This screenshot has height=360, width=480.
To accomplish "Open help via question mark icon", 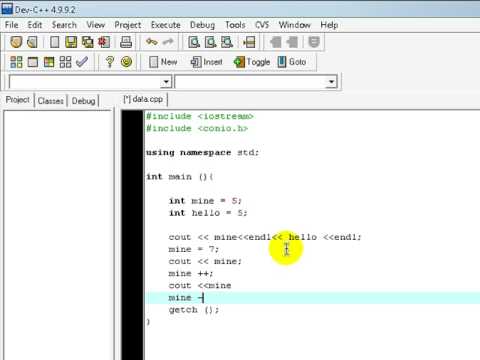I will coord(109,62).
